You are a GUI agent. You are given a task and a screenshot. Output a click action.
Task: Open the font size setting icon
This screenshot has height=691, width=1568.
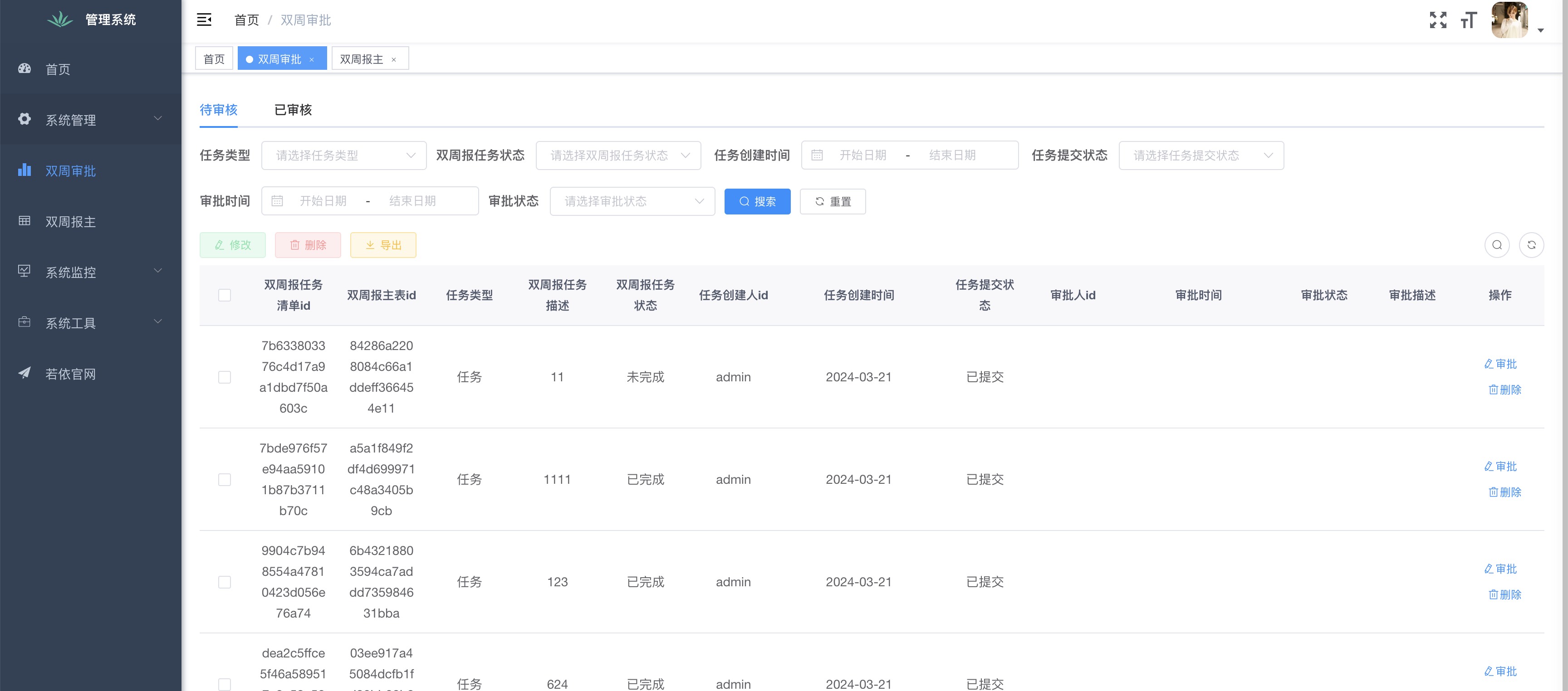[x=1468, y=20]
